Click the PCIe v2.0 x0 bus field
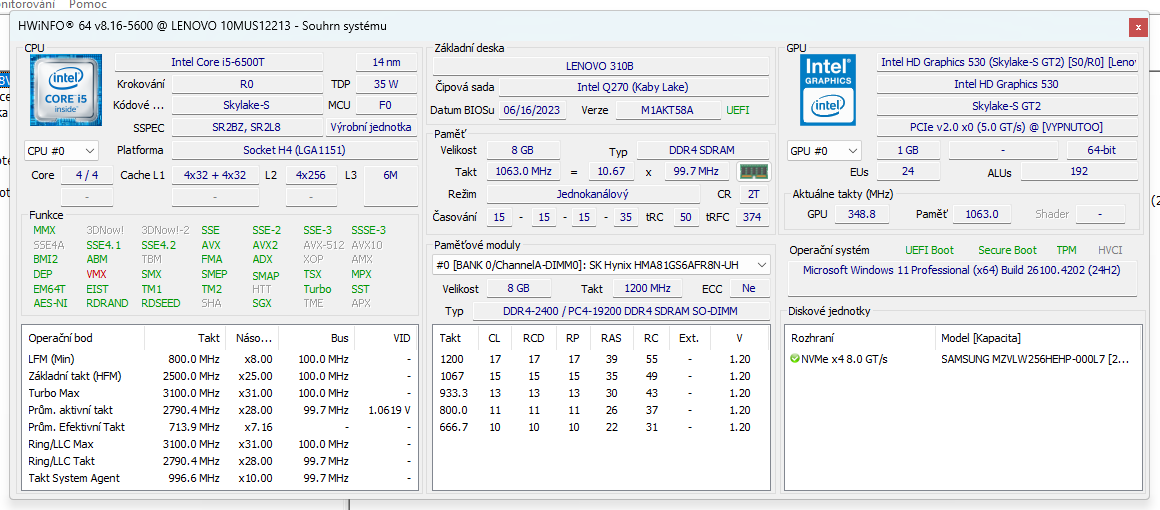This screenshot has height=510, width=1160. tap(1007, 127)
